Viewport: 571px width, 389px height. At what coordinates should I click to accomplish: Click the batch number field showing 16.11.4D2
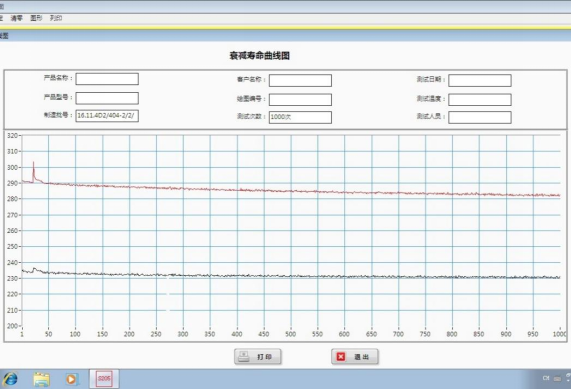pos(107,116)
